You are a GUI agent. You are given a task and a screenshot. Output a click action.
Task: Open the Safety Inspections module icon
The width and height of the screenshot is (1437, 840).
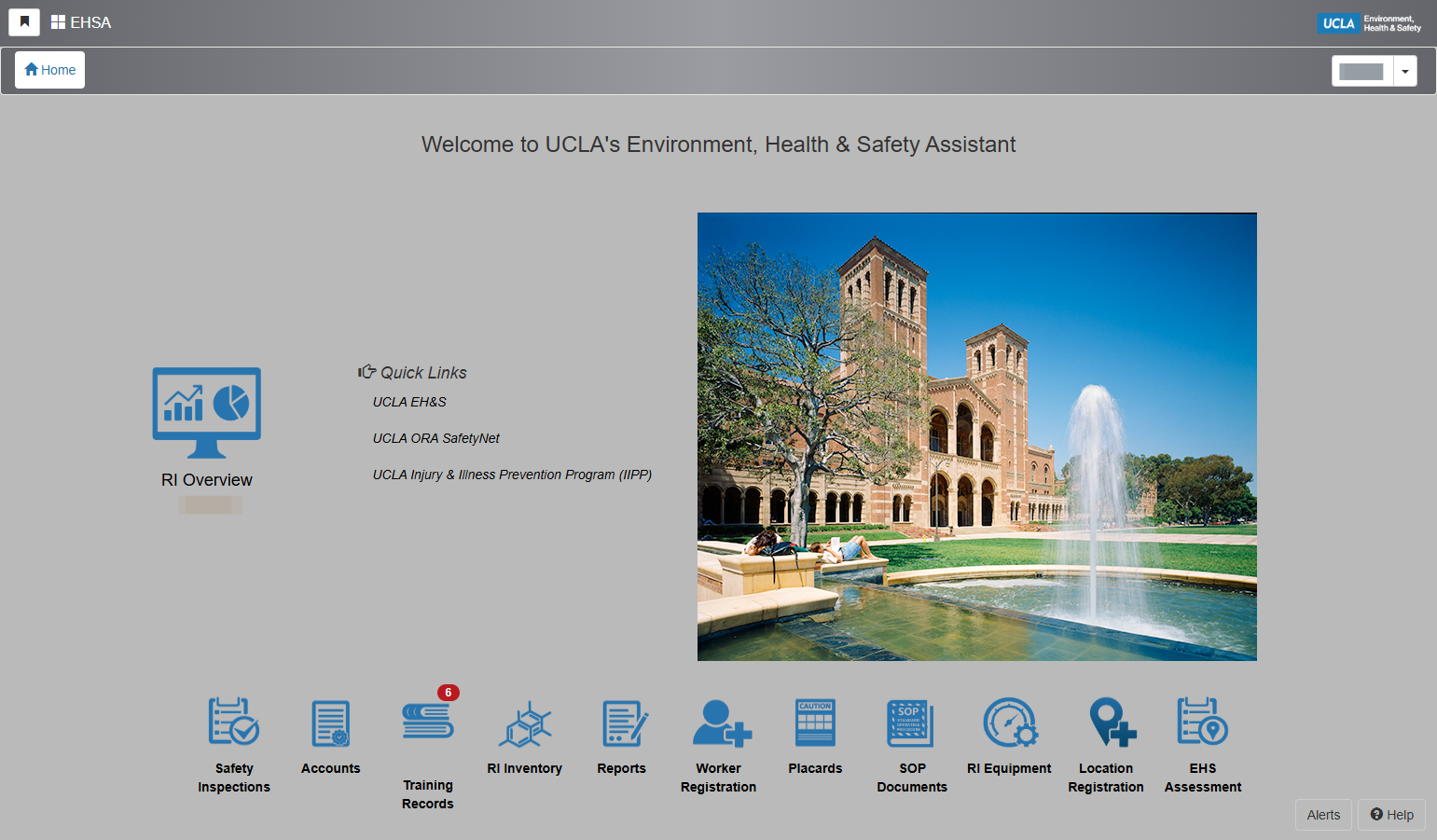coord(234,722)
